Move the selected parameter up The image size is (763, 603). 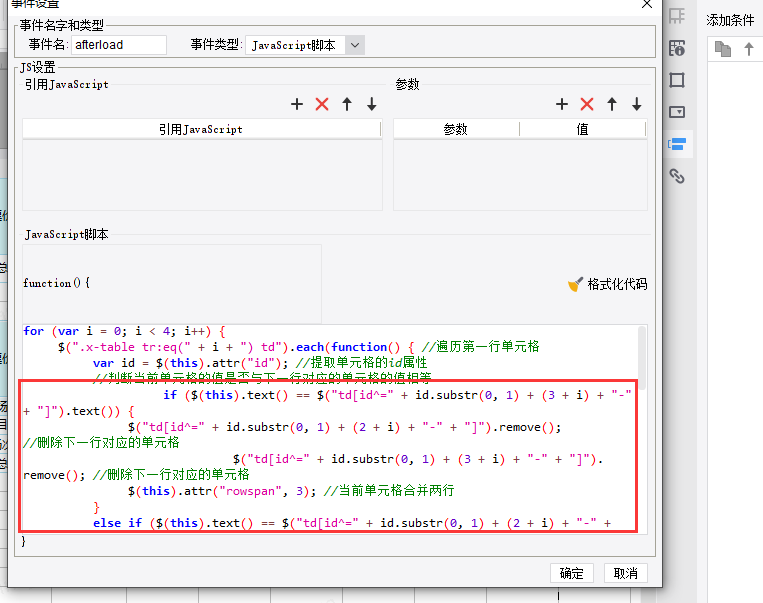point(612,104)
